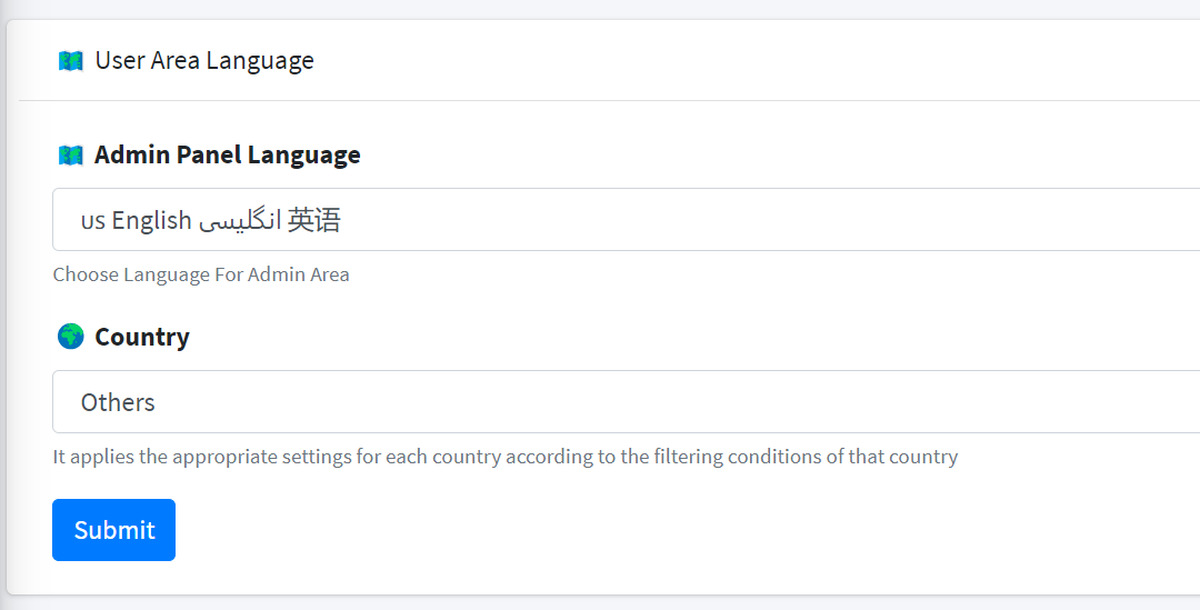Click the word 'Submit' on the button
Image resolution: width=1200 pixels, height=610 pixels.
click(x=114, y=530)
